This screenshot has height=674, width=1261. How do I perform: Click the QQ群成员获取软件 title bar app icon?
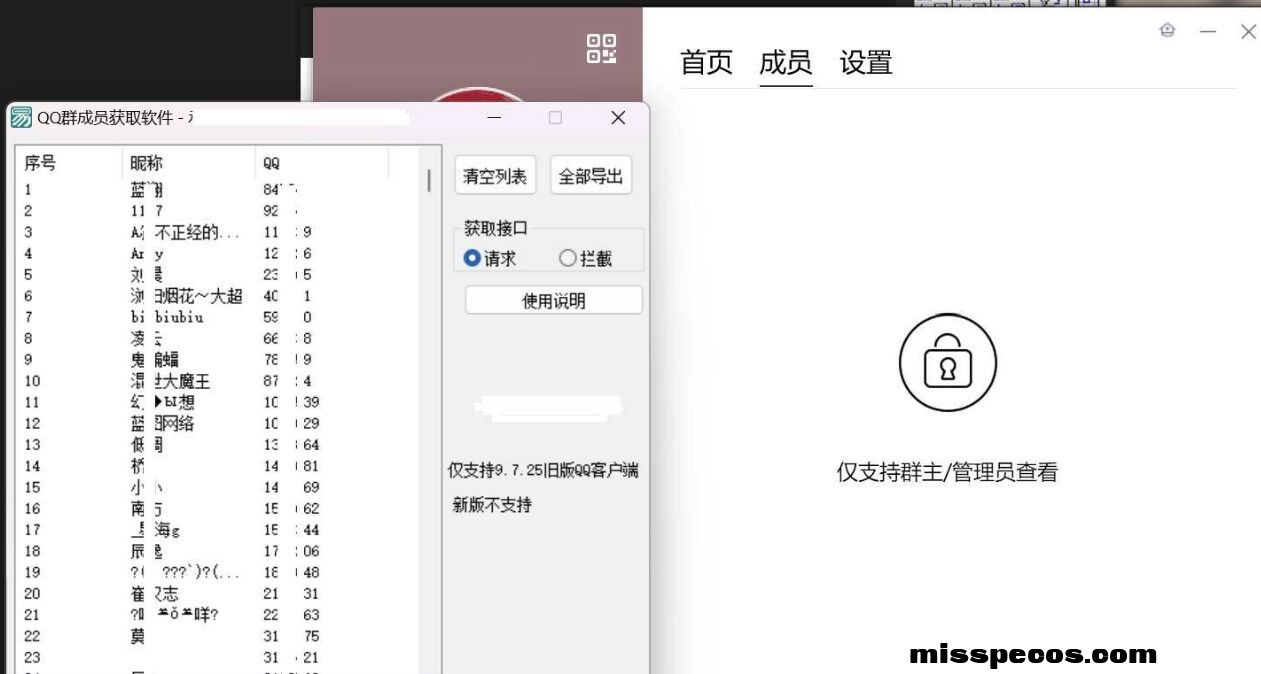[21, 118]
